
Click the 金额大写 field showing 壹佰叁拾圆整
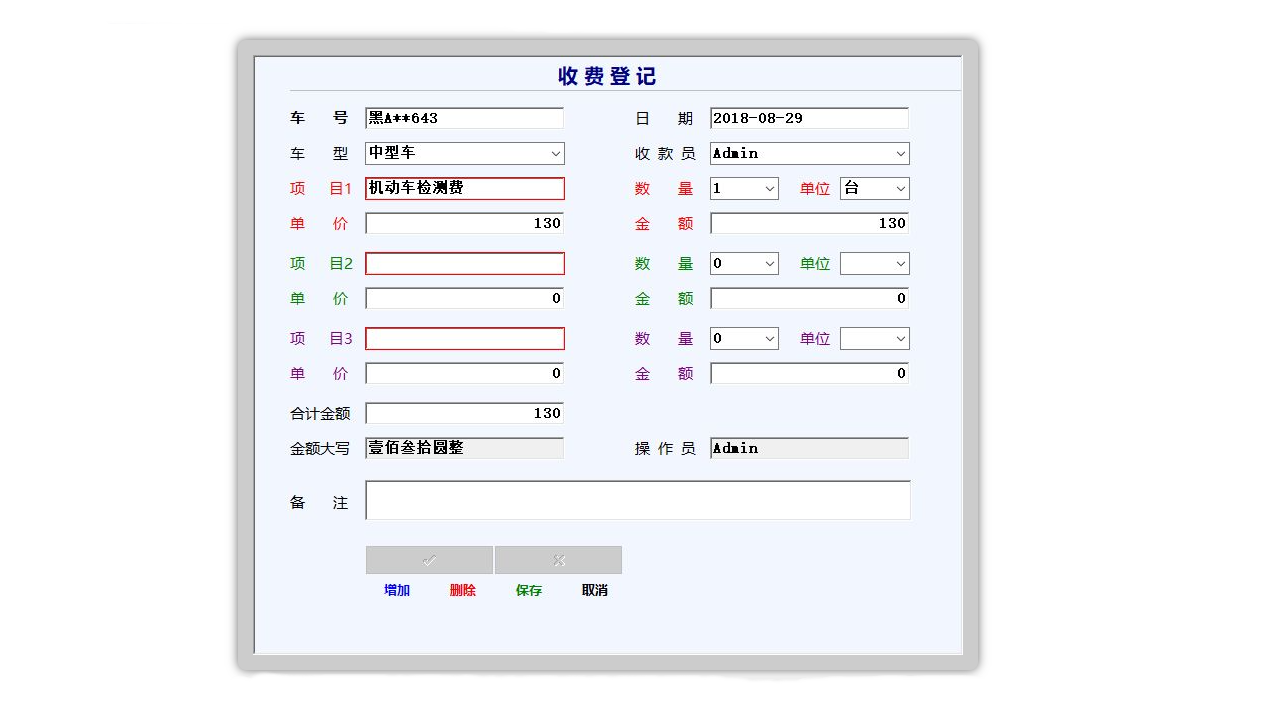[x=464, y=447]
